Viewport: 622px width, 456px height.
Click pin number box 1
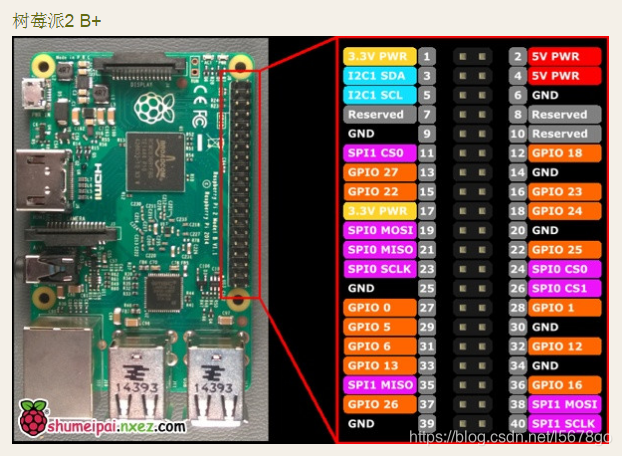[427, 56]
